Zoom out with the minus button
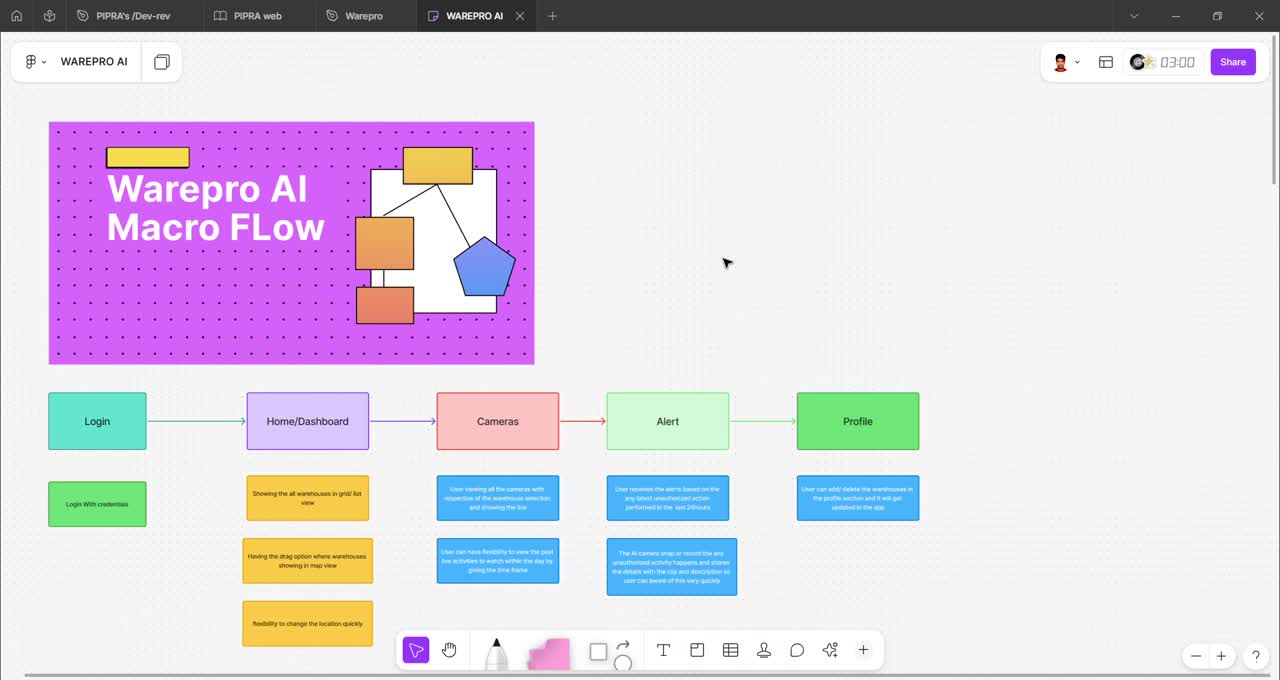1280x680 pixels. pyautogui.click(x=1196, y=656)
